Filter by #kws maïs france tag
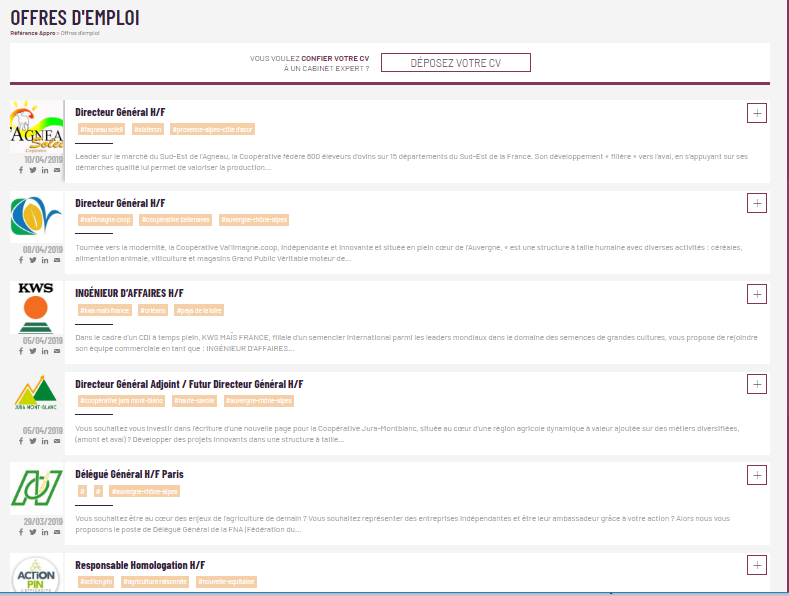Viewport: 789px width, 596px height. coord(104,311)
